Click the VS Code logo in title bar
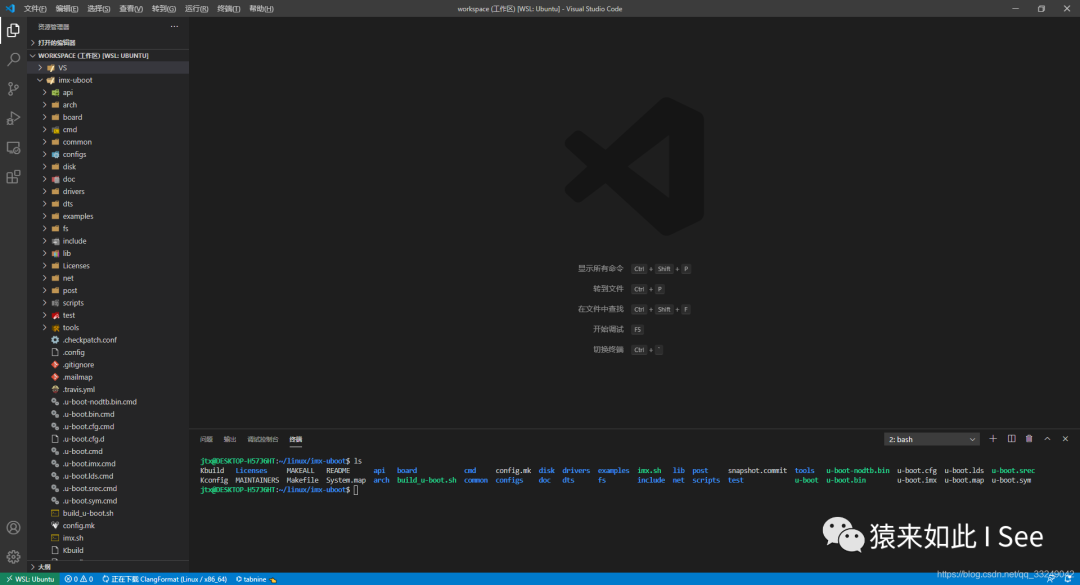This screenshot has width=1080, height=585. click(10, 8)
